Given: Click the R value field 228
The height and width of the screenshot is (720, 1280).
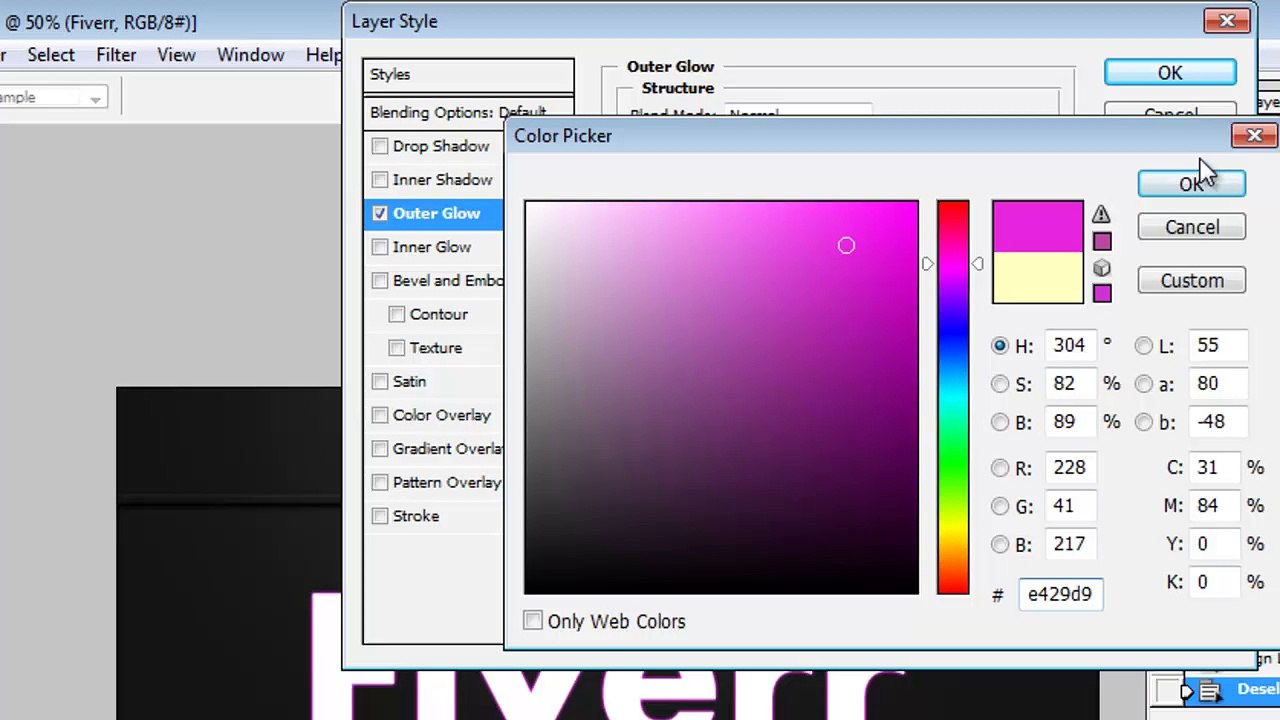Looking at the screenshot, I should point(1071,468).
